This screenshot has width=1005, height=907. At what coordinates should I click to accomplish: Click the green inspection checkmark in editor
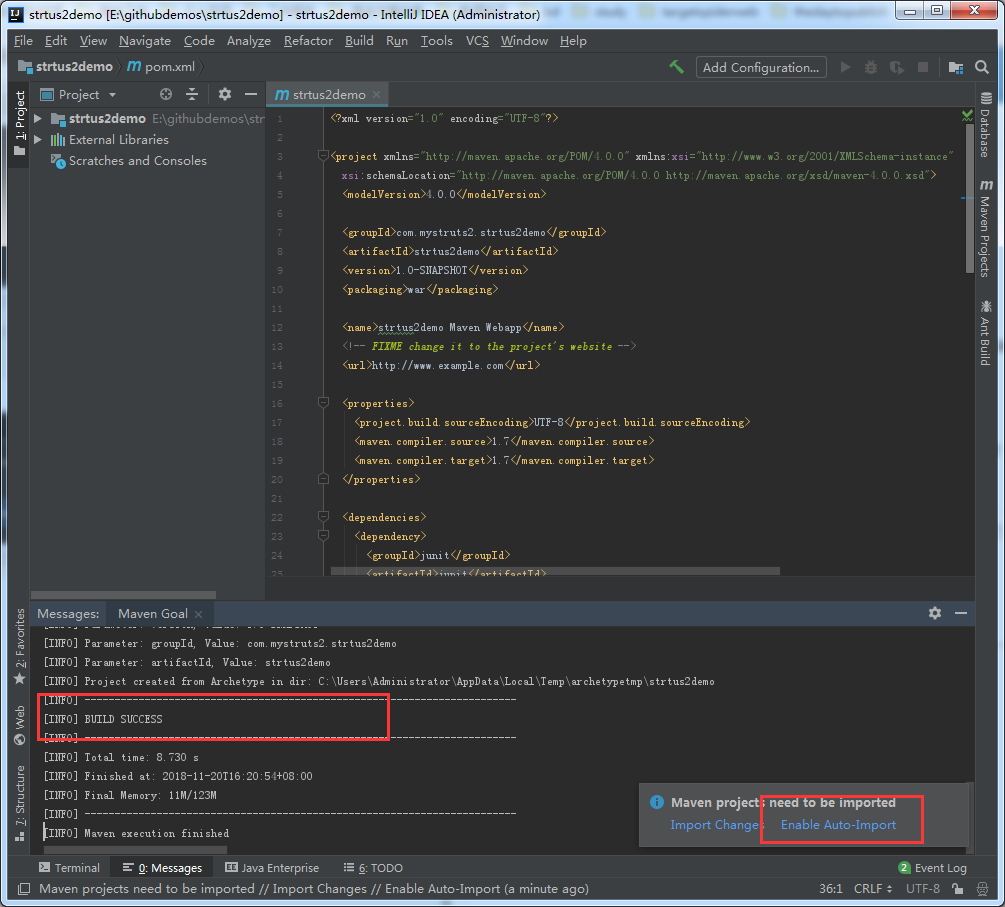click(x=967, y=115)
